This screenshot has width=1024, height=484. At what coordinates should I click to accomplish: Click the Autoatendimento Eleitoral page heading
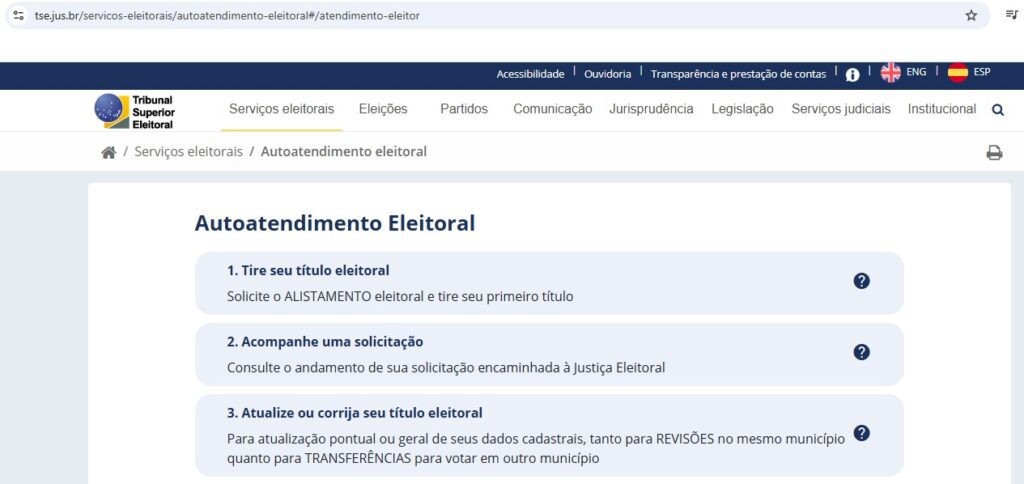coord(335,223)
